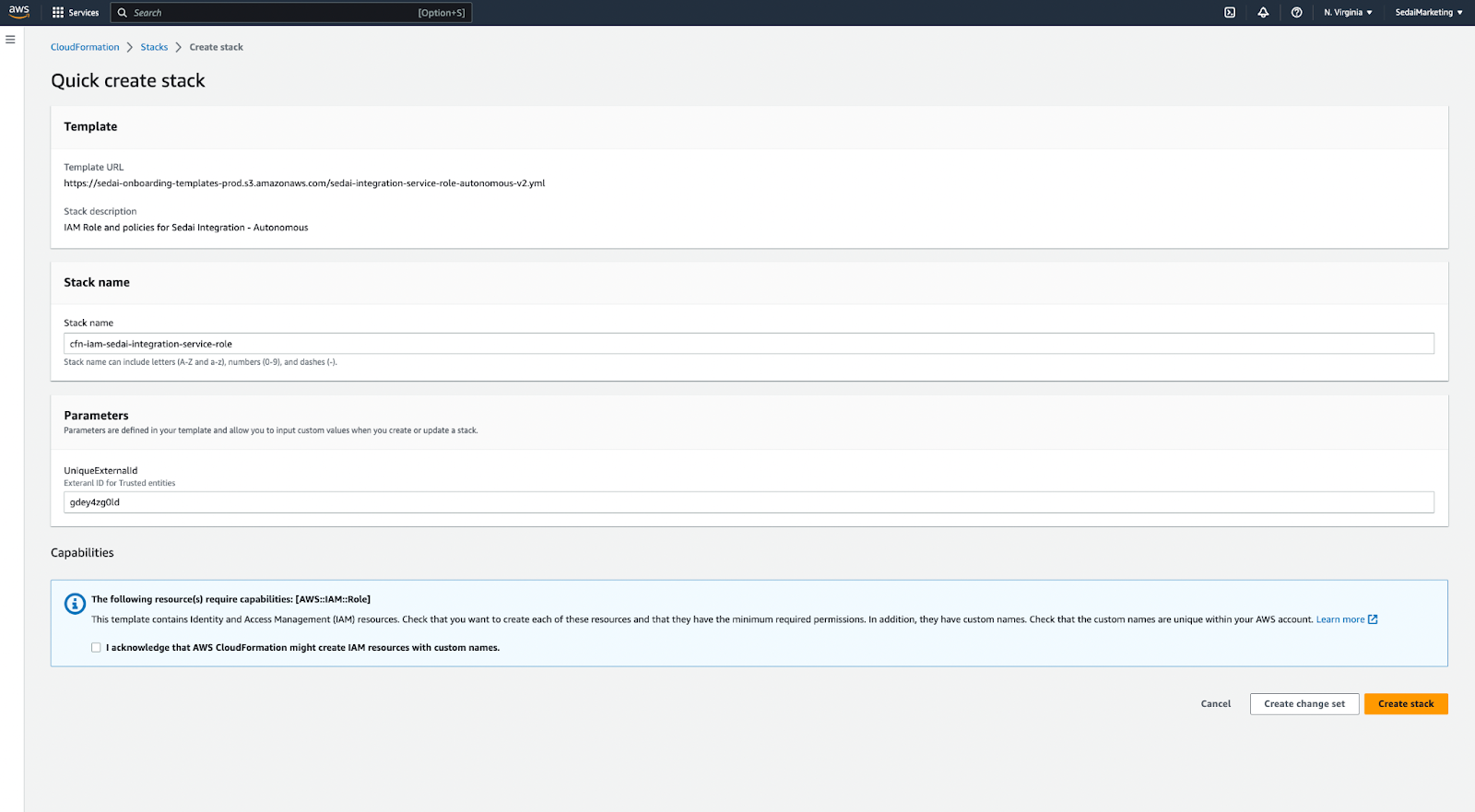The height and width of the screenshot is (812, 1475).
Task: Click the external link icon beside Learn more
Action: (x=1373, y=619)
